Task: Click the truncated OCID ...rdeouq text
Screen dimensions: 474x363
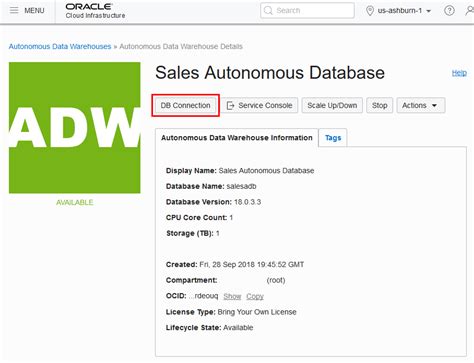Action: (x=203, y=296)
